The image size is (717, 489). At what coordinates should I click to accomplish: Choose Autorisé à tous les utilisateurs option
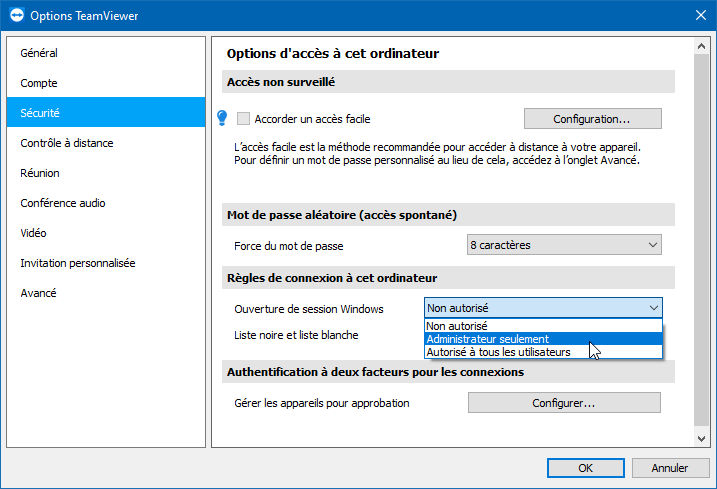tap(543, 352)
